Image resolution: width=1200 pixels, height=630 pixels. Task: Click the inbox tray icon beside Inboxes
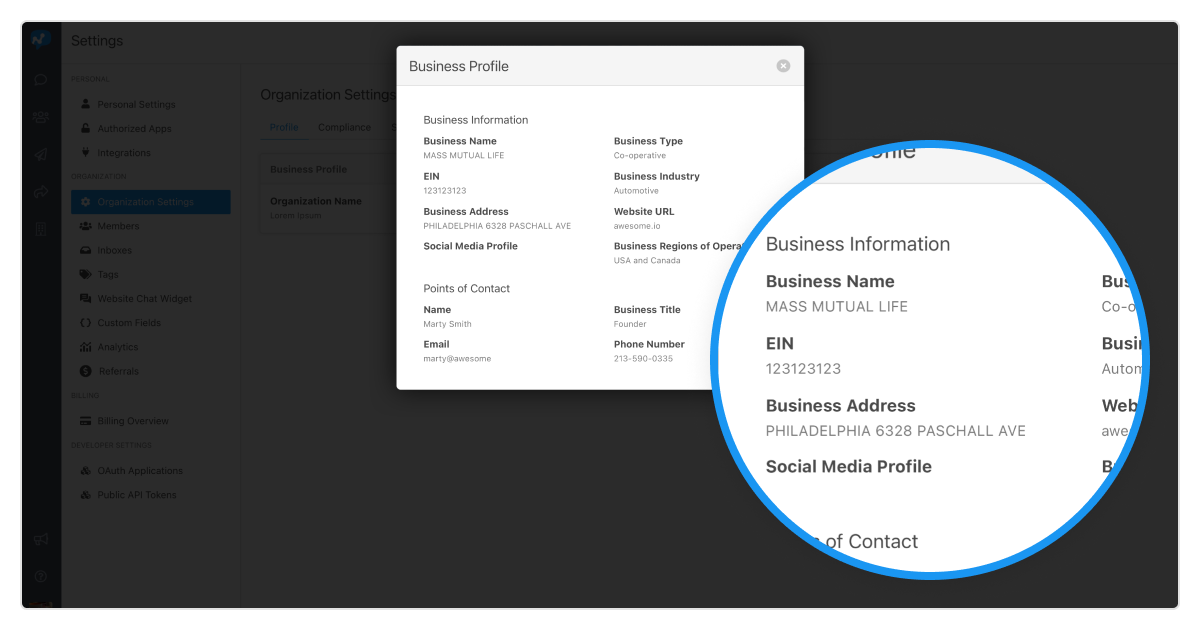(86, 250)
